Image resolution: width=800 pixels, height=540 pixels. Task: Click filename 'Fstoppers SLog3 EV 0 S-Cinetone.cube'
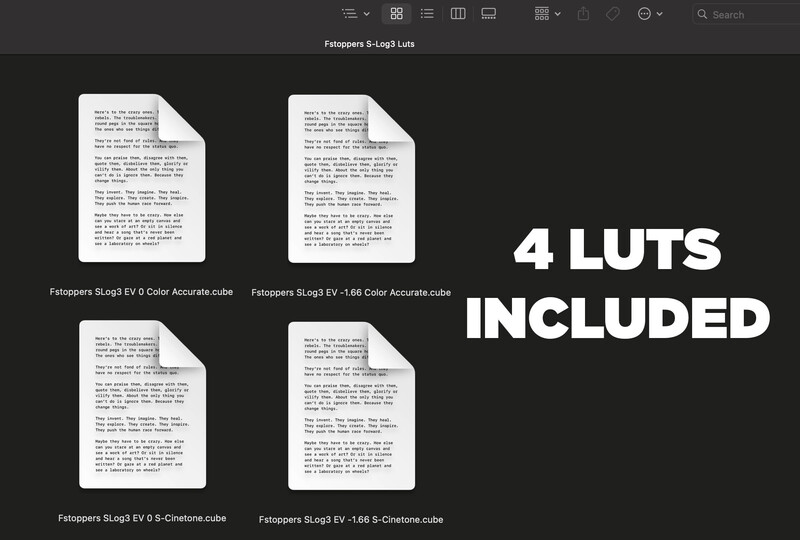point(142,518)
